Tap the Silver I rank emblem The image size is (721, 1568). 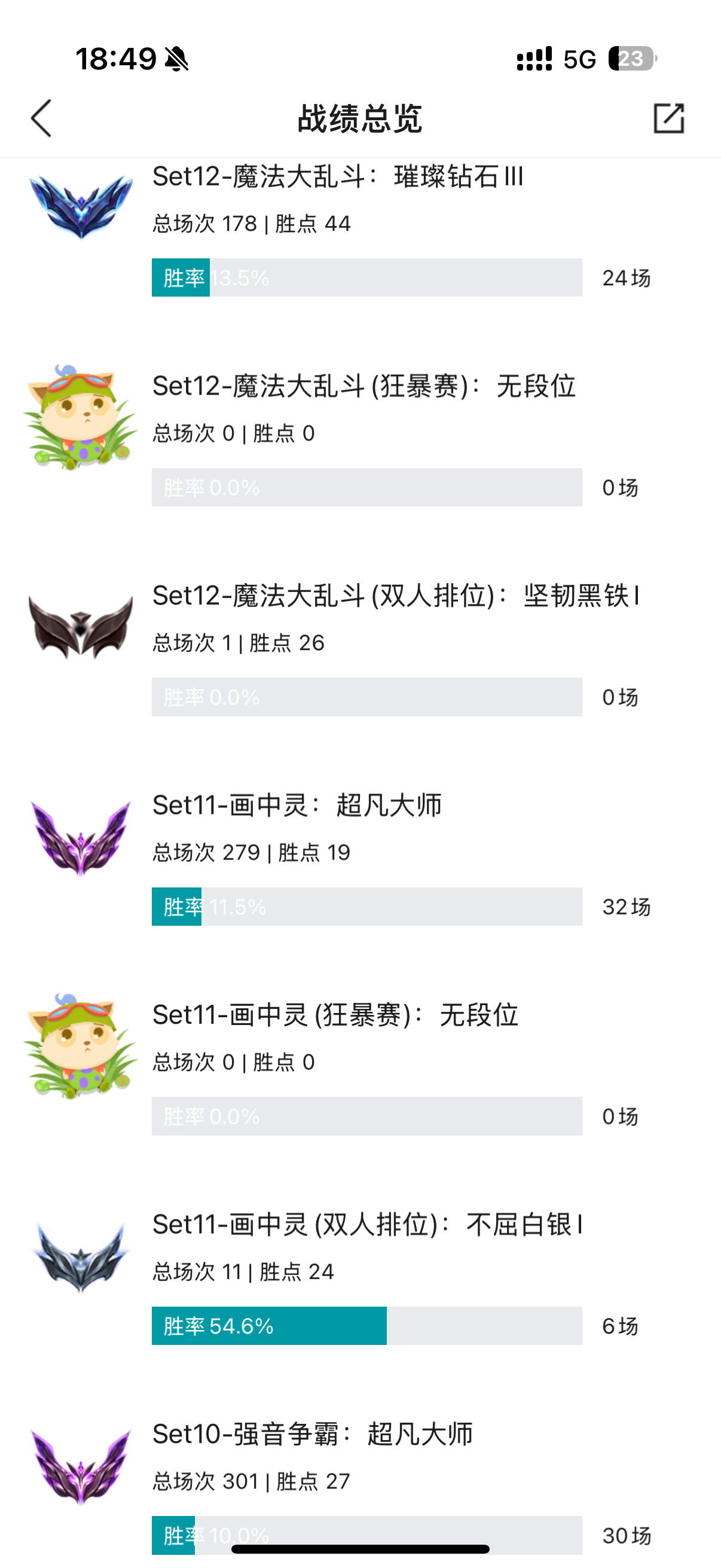tap(81, 1256)
